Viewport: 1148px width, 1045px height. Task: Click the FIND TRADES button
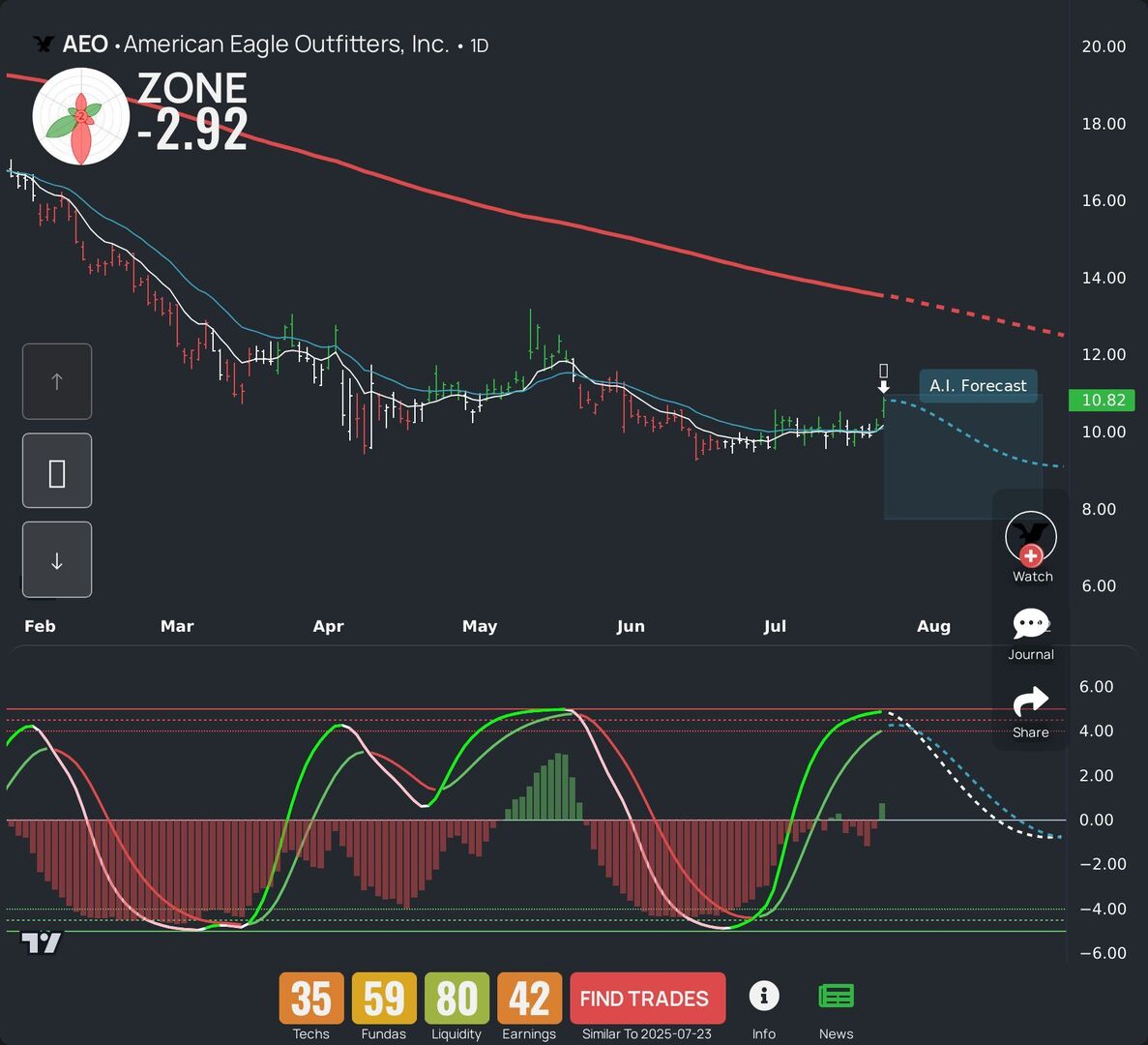pos(647,999)
